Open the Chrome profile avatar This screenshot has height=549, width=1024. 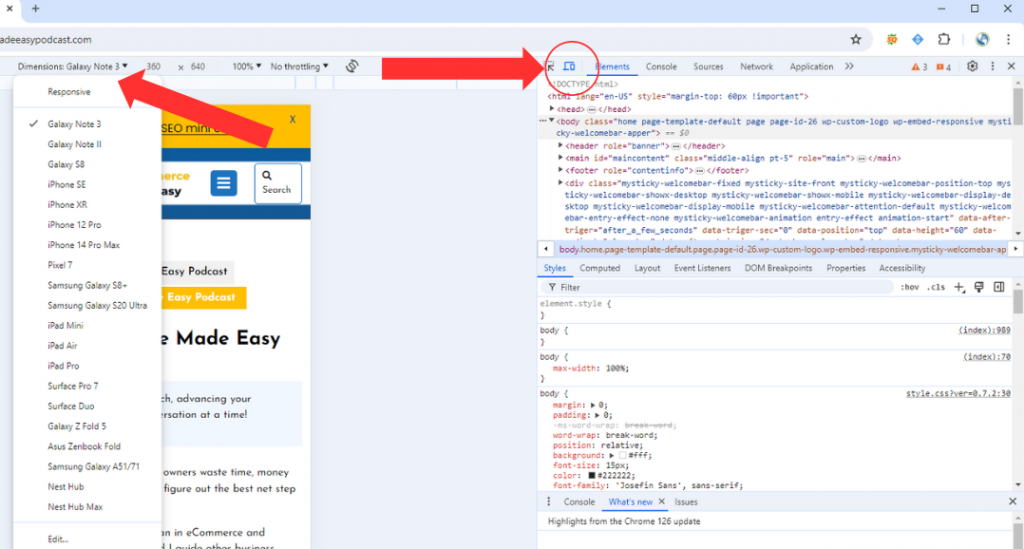[982, 39]
